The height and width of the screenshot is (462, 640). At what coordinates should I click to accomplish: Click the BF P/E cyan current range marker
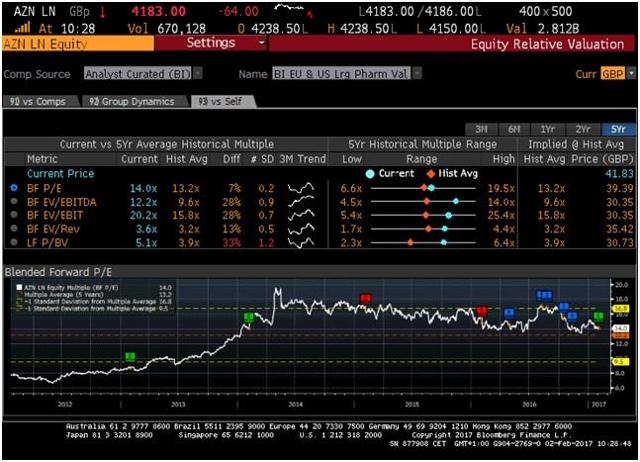[431, 188]
